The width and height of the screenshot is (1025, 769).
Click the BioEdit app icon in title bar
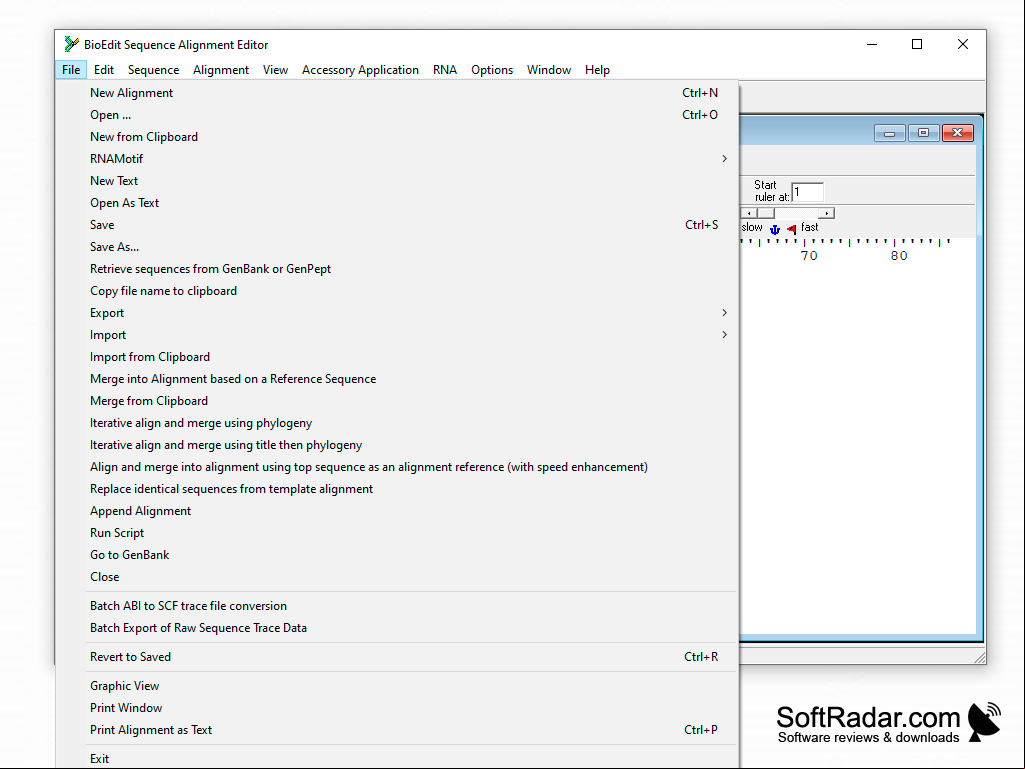[71, 44]
